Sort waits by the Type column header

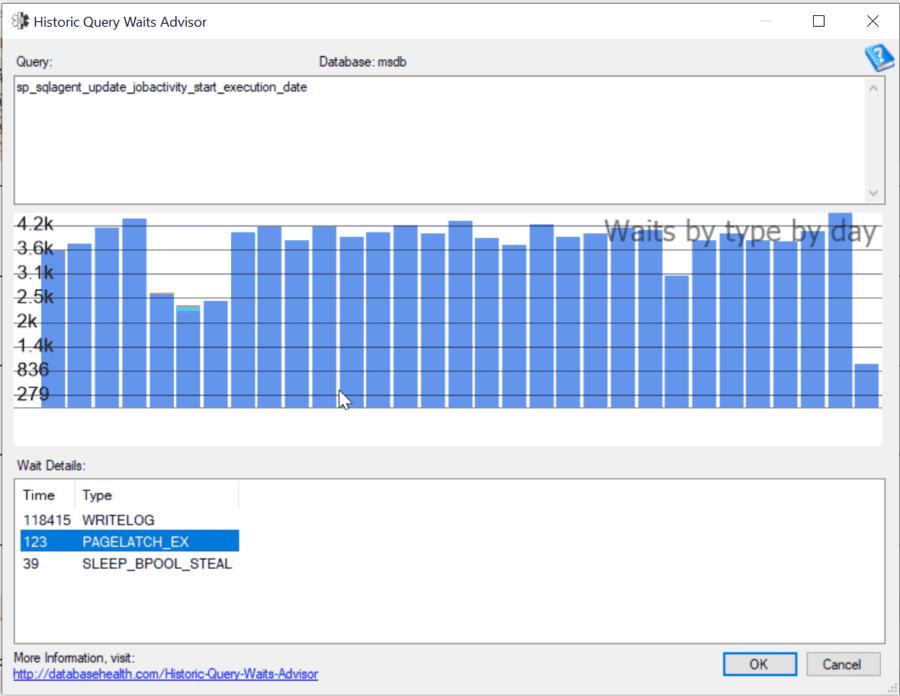tap(97, 494)
